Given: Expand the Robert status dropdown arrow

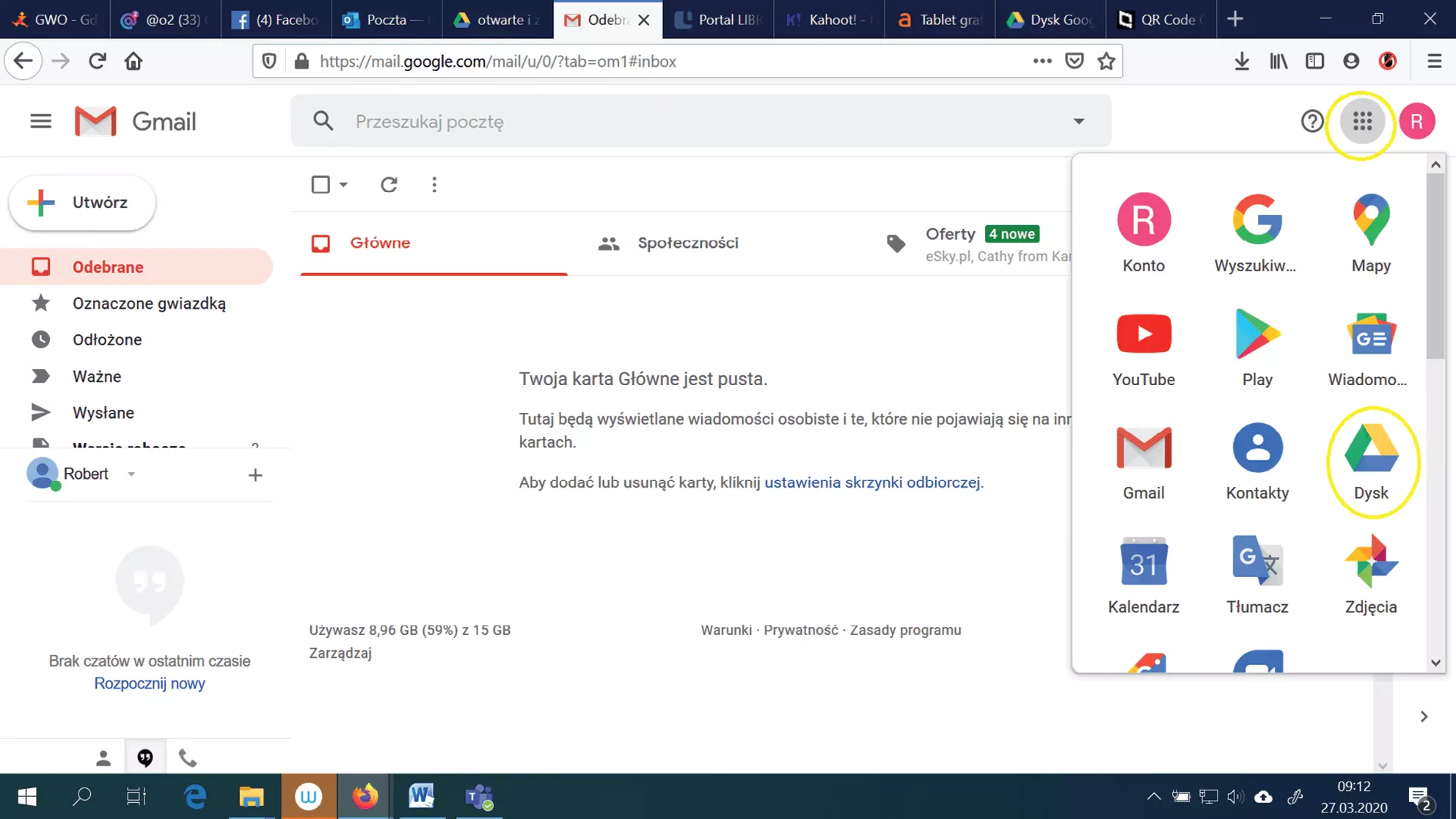Looking at the screenshot, I should tap(131, 474).
